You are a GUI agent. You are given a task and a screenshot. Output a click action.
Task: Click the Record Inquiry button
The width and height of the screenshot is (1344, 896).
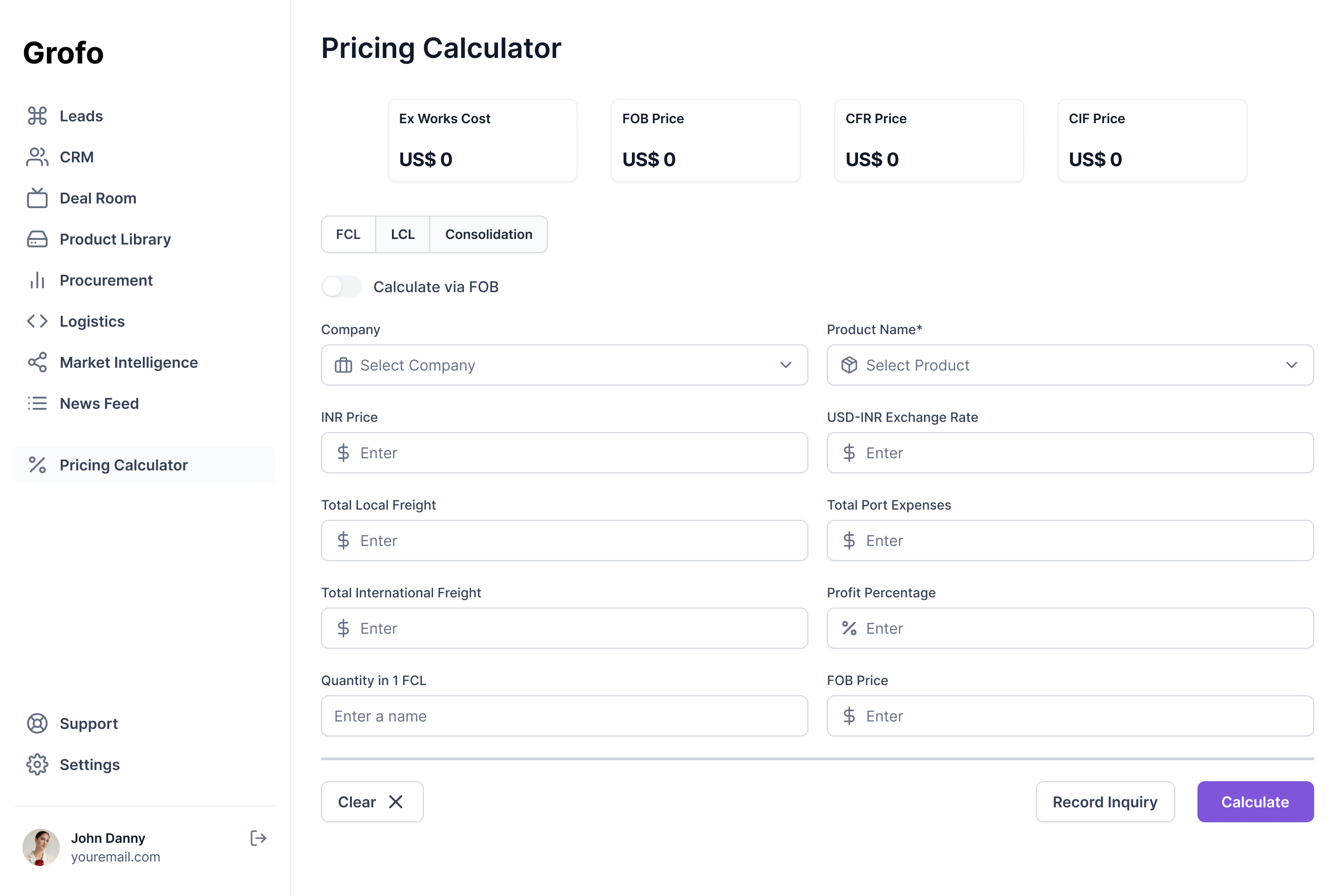tap(1105, 802)
